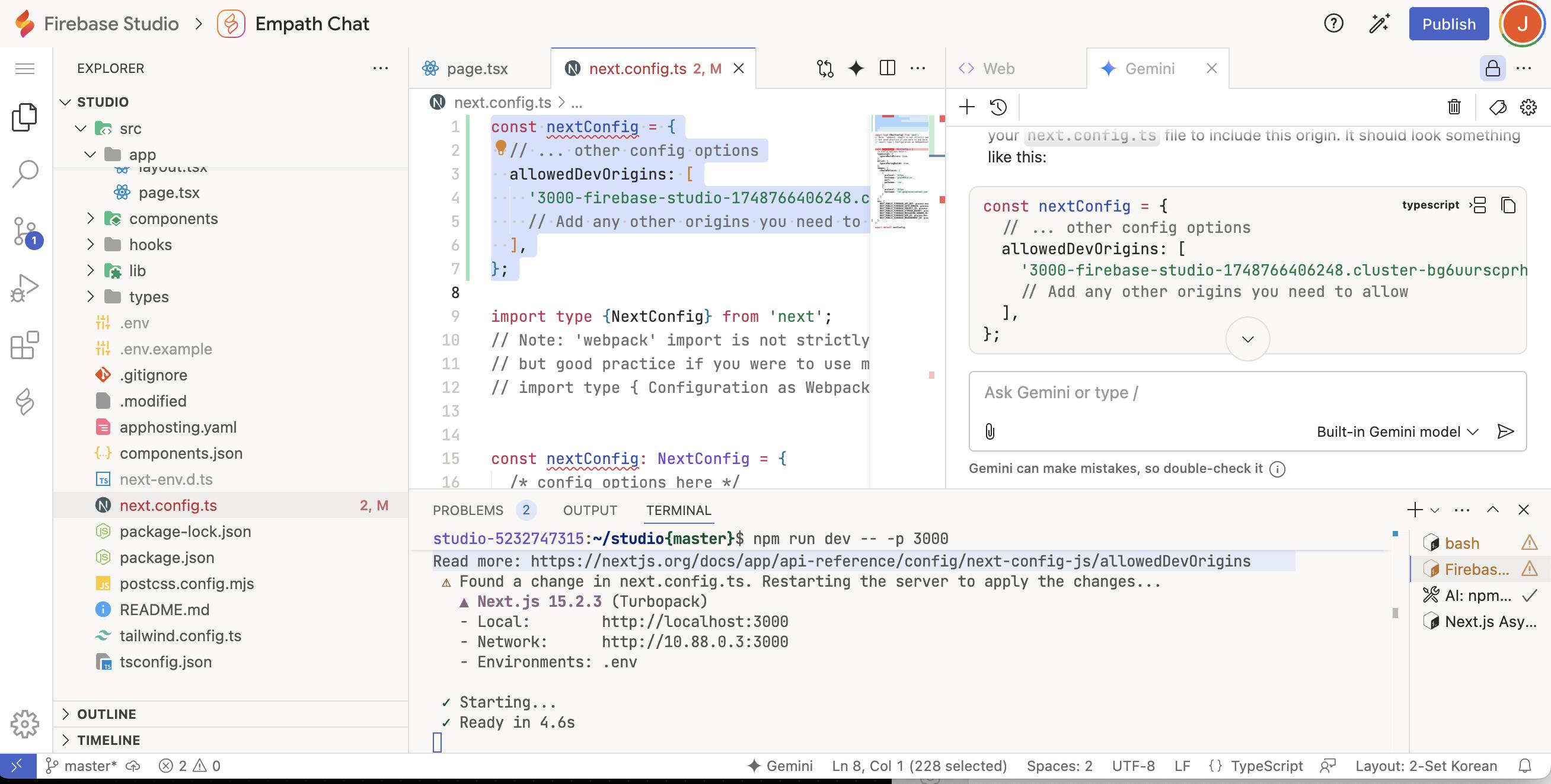Open notifications bell in status bar

click(x=1524, y=766)
